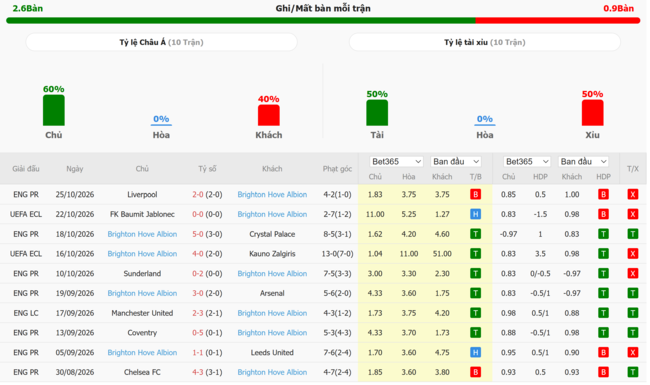Viewport: 650px width, 385px height.
Task: Click the green 50% Tài bar
Action: pos(377,113)
